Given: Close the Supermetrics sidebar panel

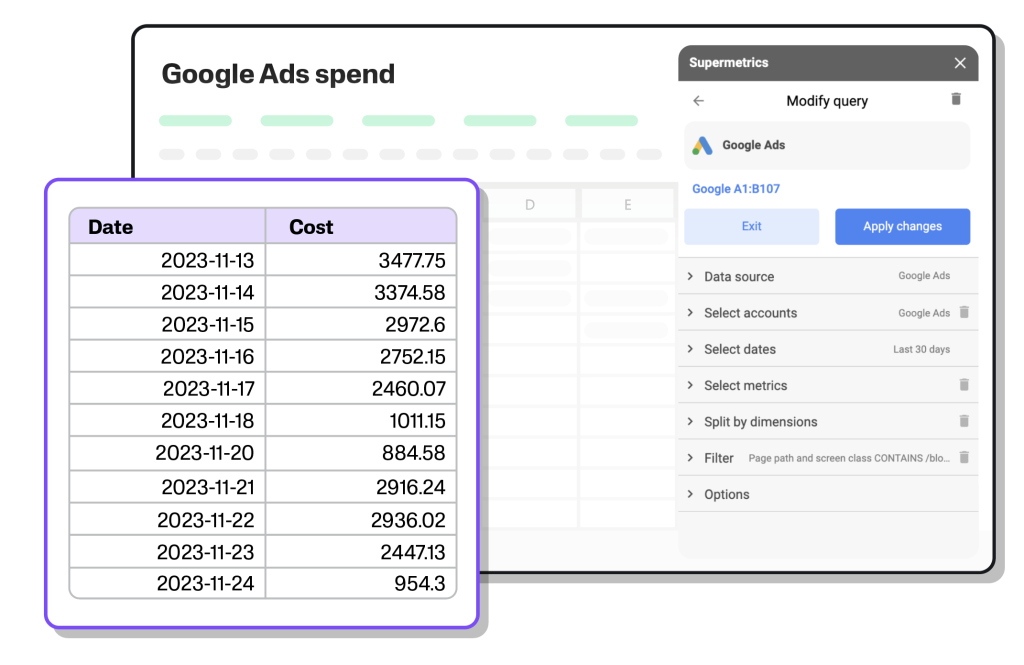Looking at the screenshot, I should 960,63.
